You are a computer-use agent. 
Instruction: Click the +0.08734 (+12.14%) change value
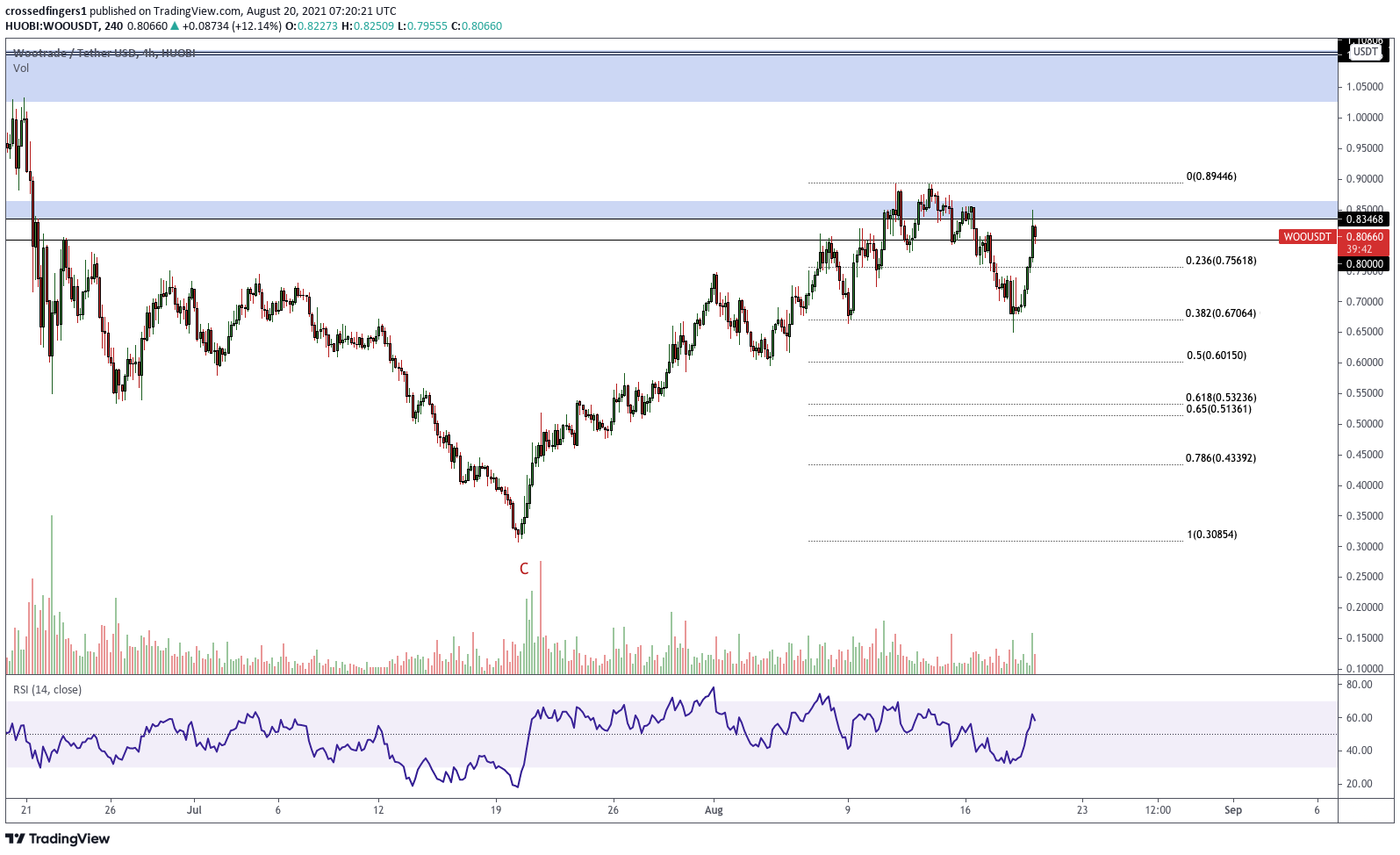[232, 26]
